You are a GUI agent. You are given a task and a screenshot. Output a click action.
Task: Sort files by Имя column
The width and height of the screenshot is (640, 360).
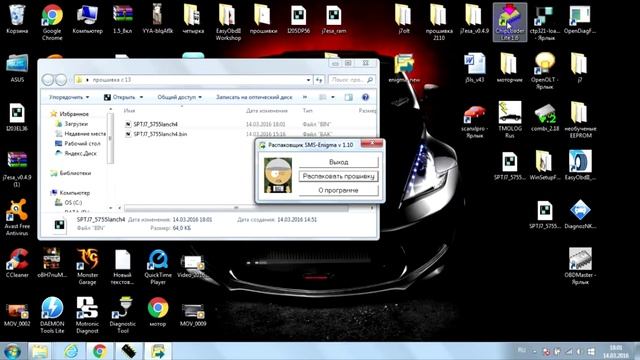(x=129, y=111)
